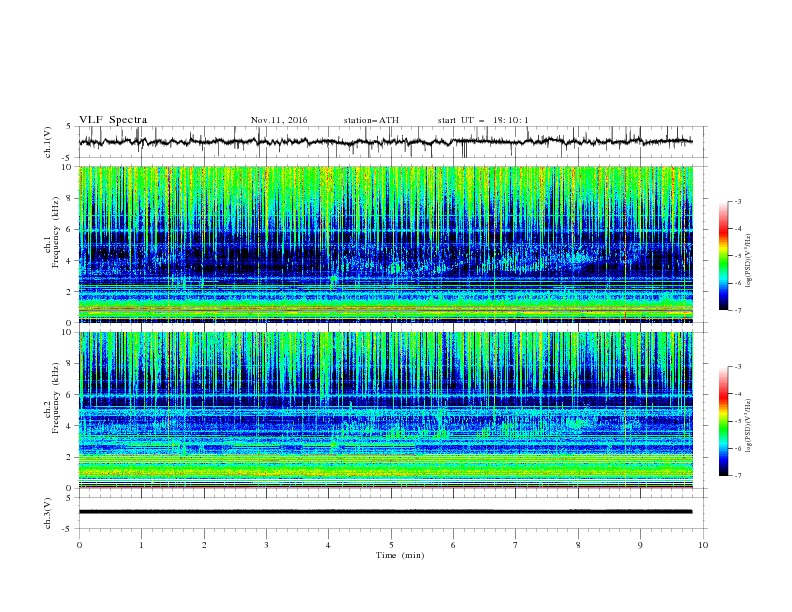Click the "-7" tick on ch.2 colorbar
The image size is (792, 612).
click(x=737, y=475)
